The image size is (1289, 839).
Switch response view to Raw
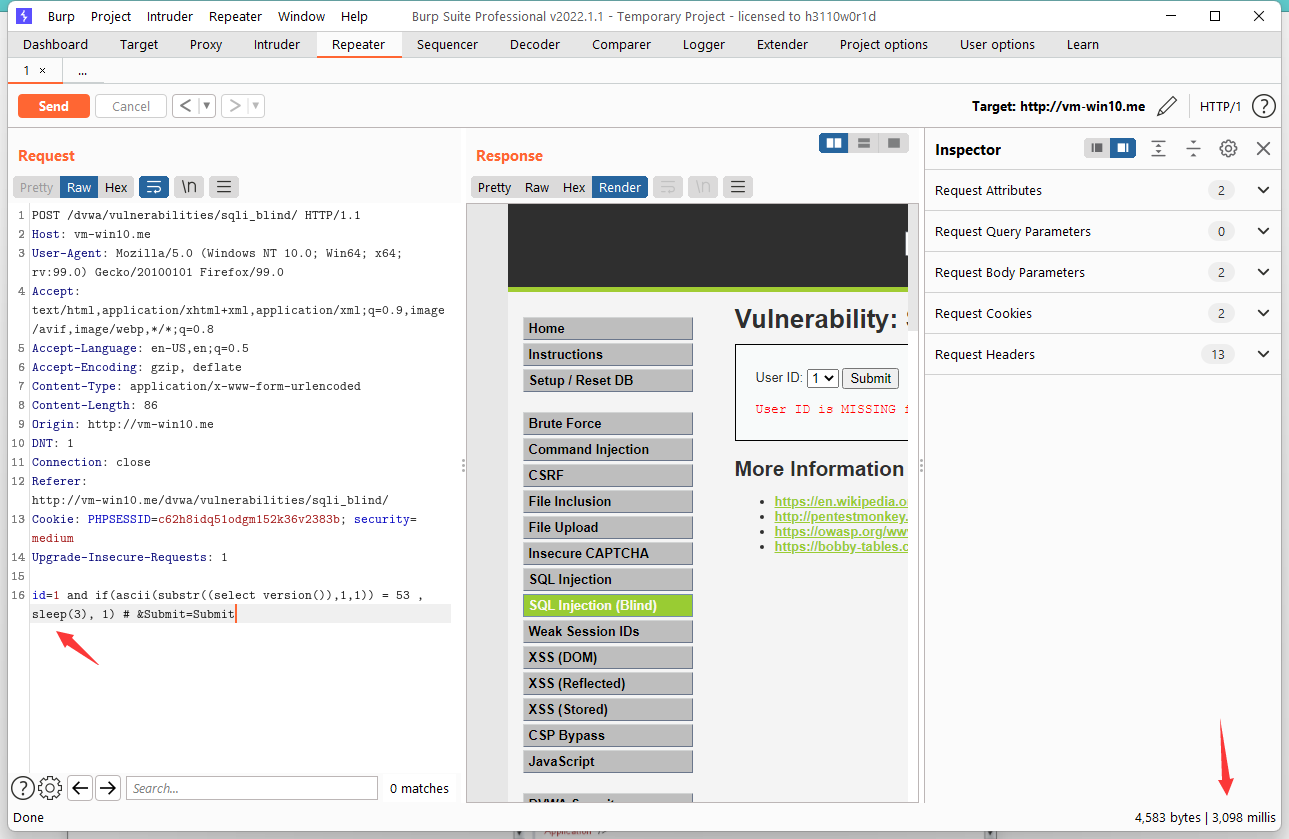[x=537, y=187]
